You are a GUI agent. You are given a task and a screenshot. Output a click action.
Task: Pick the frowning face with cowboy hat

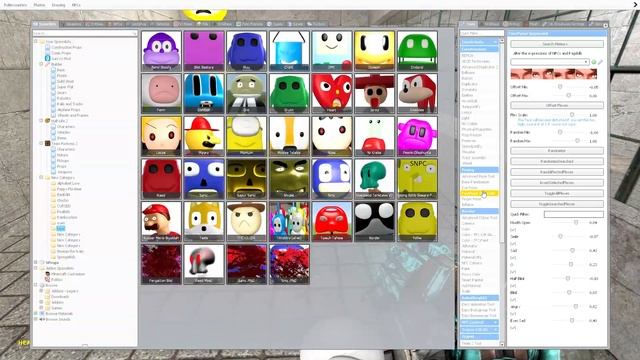pos(246,221)
